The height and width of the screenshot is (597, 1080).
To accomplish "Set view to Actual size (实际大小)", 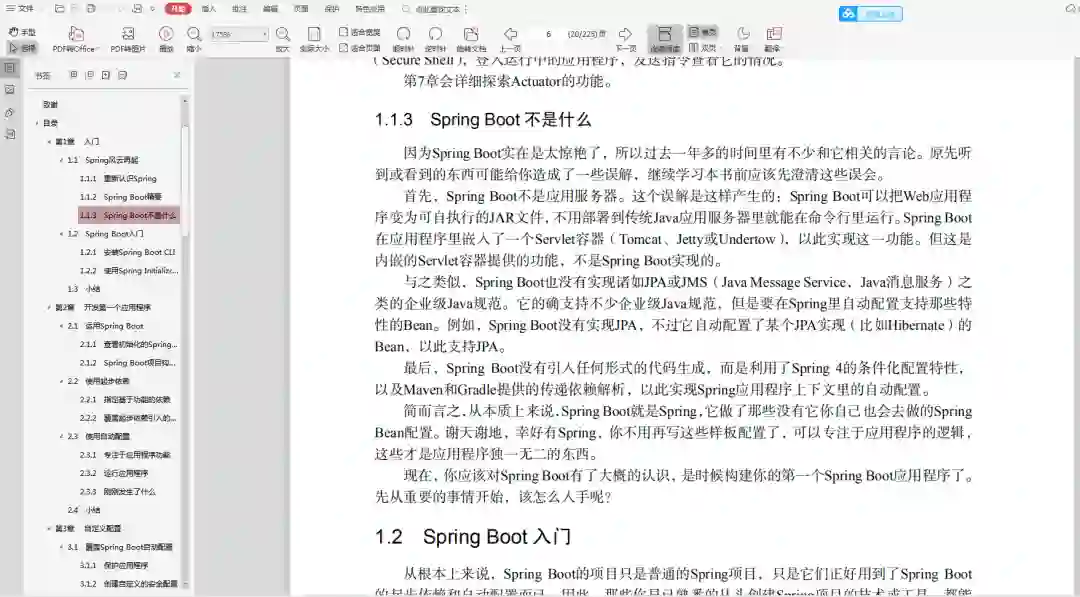I will click(x=314, y=39).
